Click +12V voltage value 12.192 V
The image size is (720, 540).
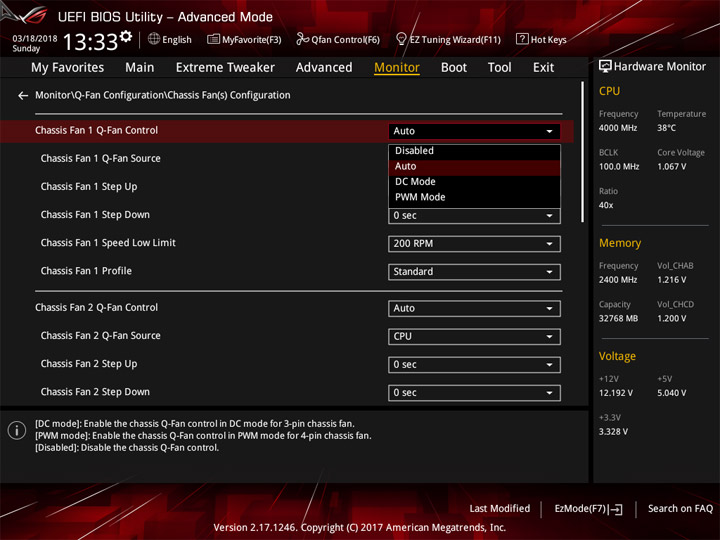pos(615,393)
